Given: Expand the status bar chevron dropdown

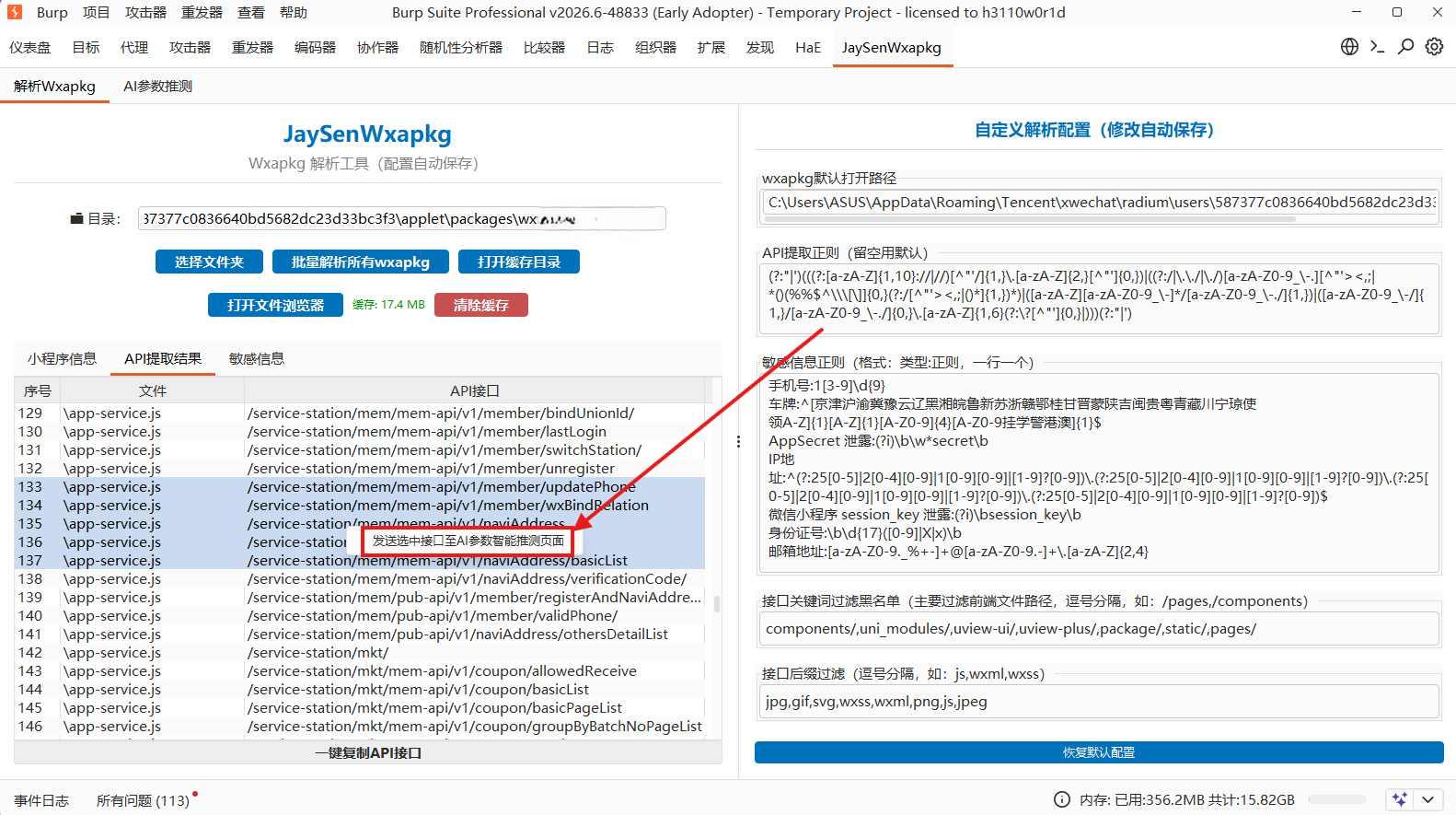Looking at the screenshot, I should tap(1427, 799).
